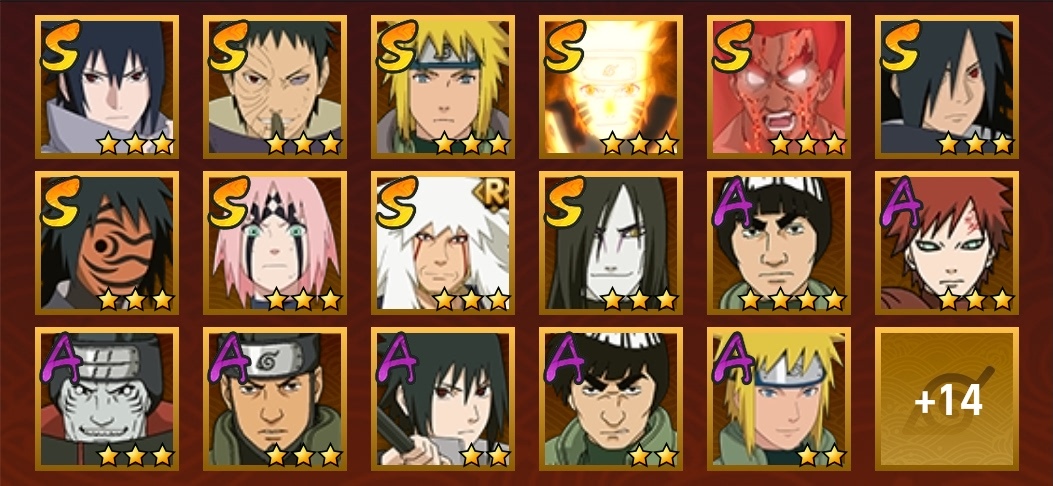Select the bearded A-rank ninja with leaf headband

[275, 399]
